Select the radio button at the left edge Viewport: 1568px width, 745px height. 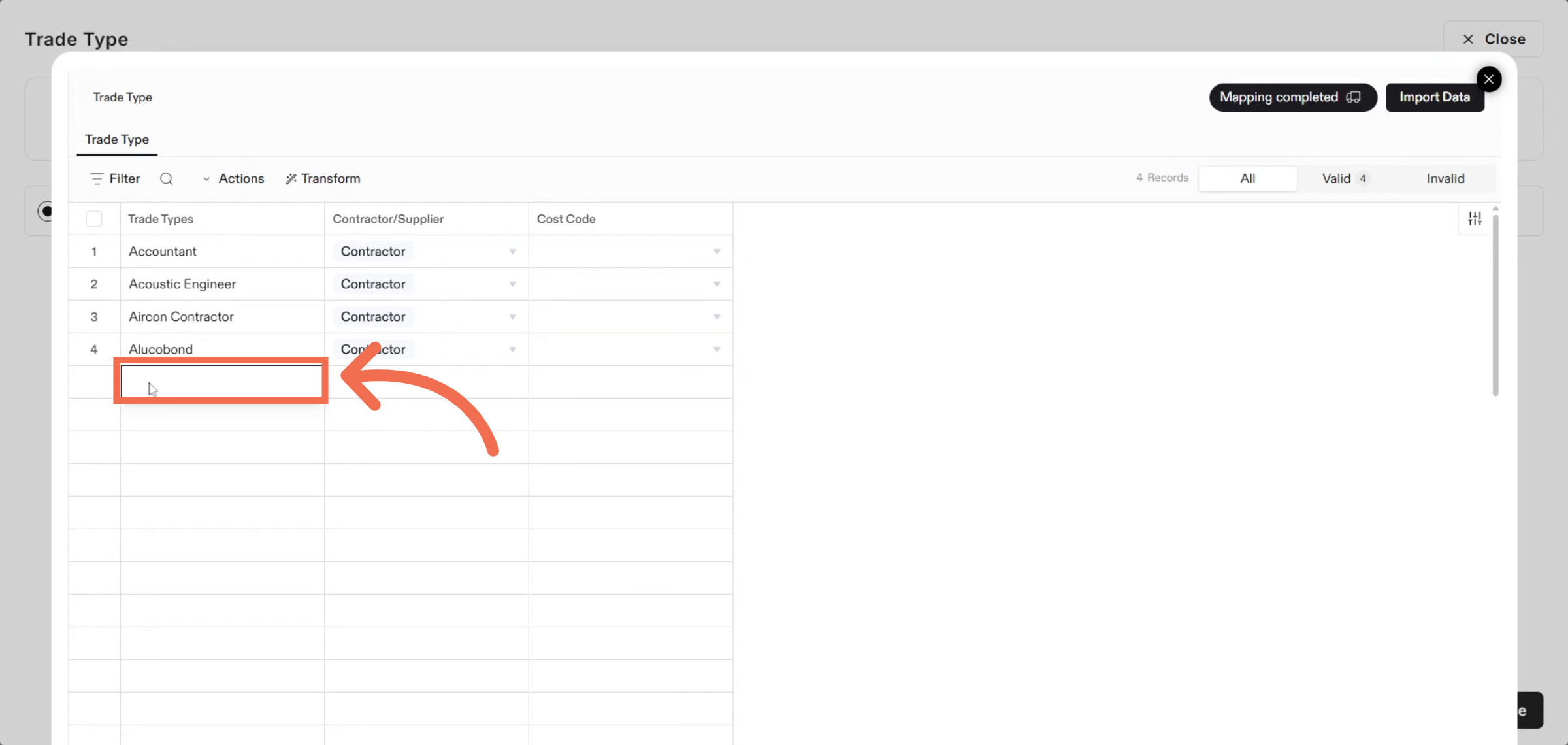[x=46, y=211]
